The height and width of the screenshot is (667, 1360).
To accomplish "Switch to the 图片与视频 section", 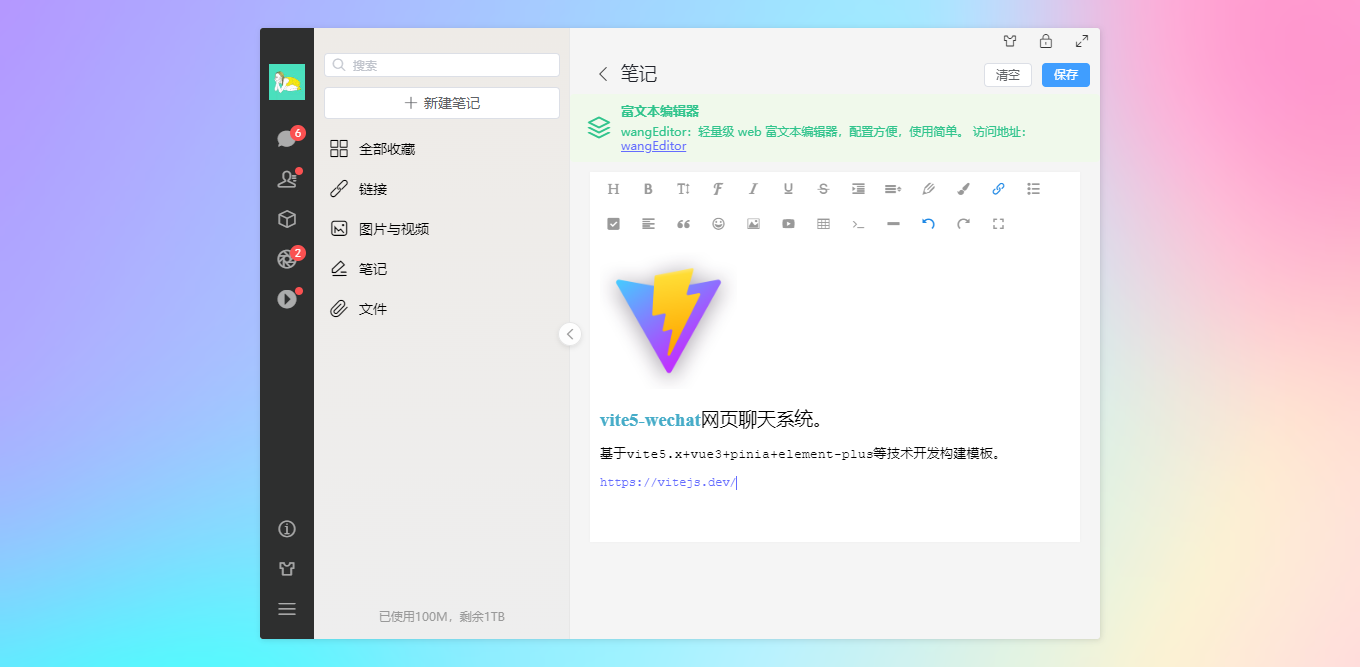I will click(x=393, y=228).
